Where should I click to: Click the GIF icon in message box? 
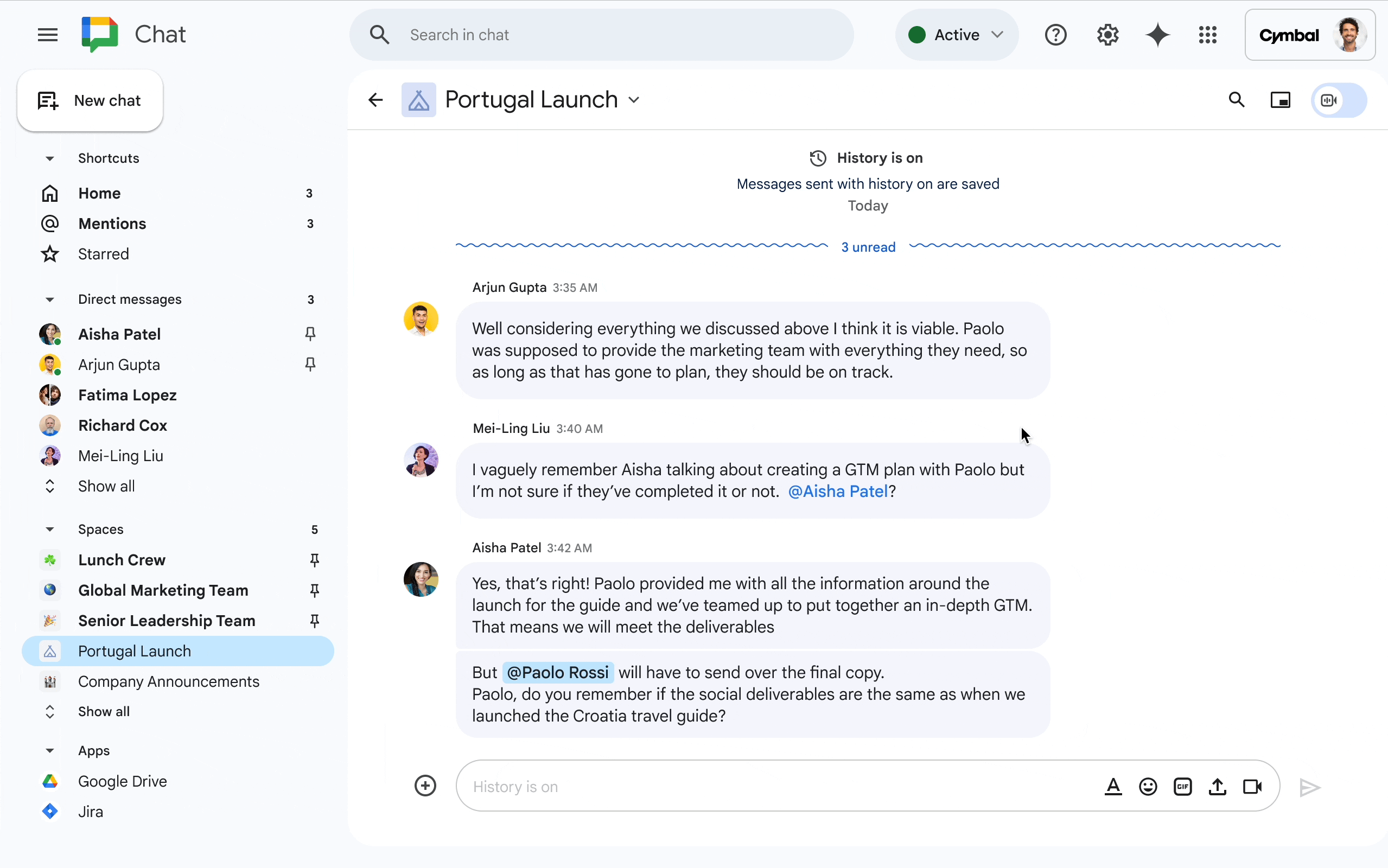(x=1182, y=787)
